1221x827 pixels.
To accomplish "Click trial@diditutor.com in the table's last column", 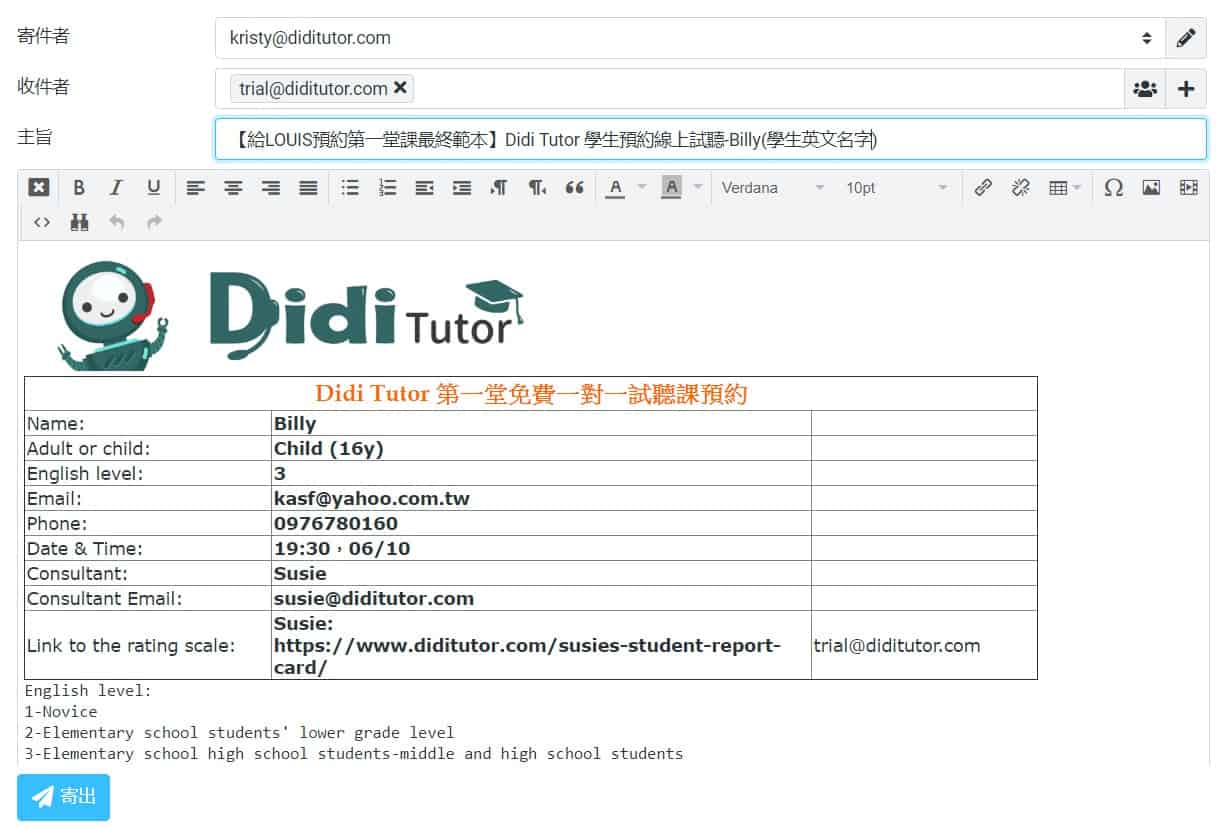I will pos(897,645).
